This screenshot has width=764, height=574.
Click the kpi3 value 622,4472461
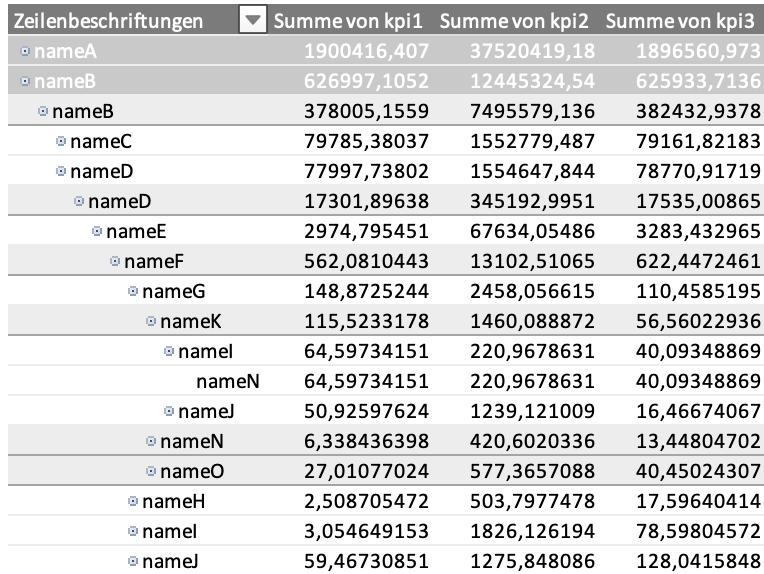pos(698,262)
